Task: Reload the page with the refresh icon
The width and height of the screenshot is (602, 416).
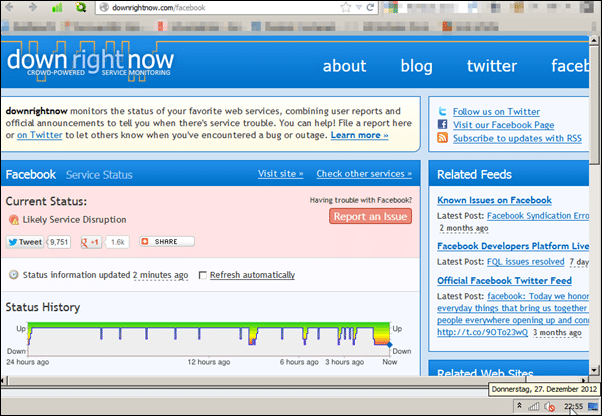Action: [x=370, y=7]
